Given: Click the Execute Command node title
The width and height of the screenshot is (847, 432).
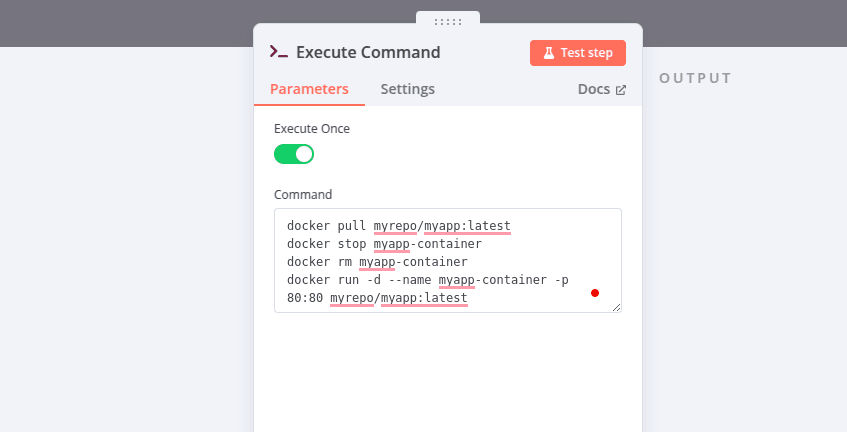Looking at the screenshot, I should point(368,52).
